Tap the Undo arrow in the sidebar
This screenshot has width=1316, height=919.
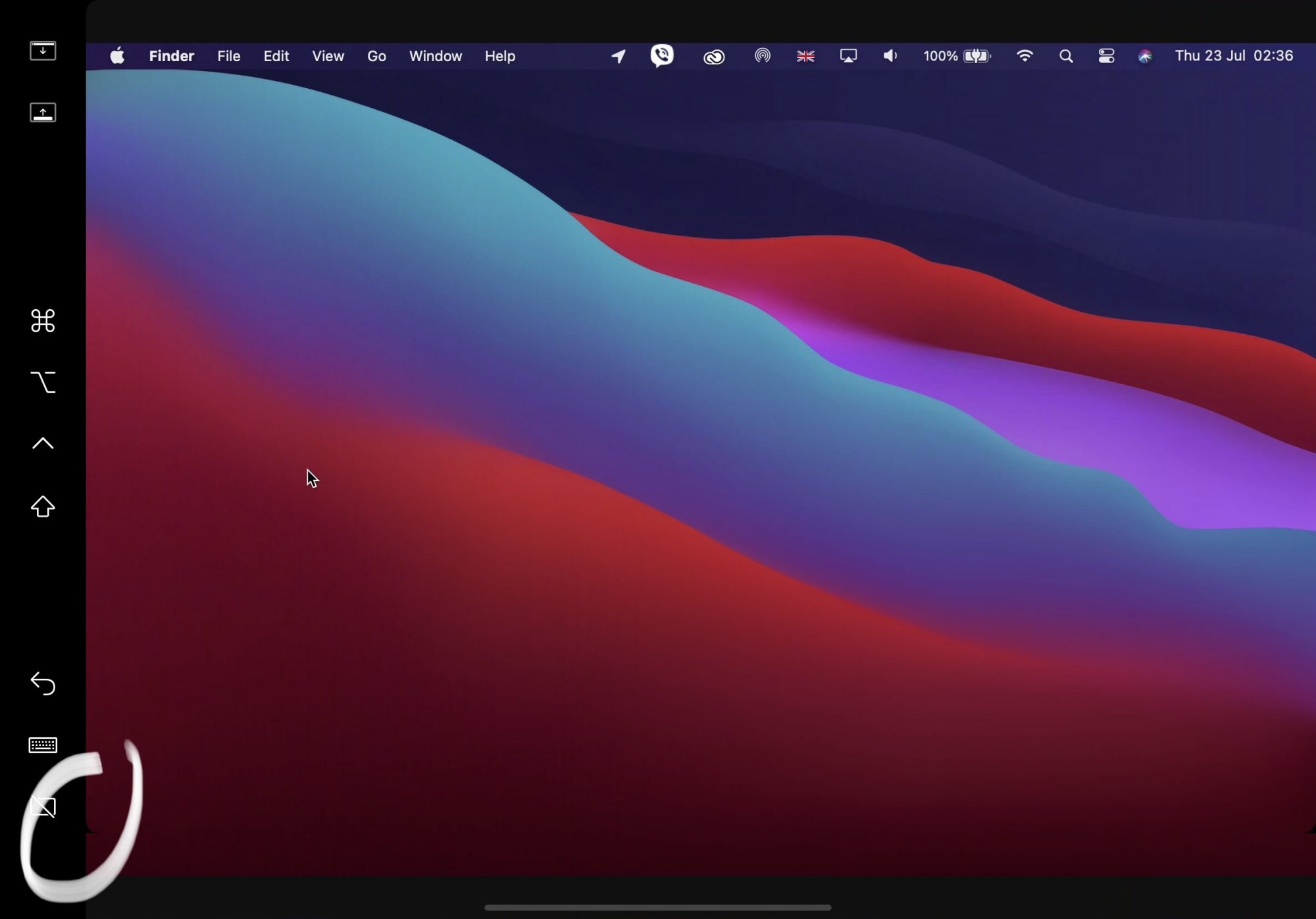[43, 683]
